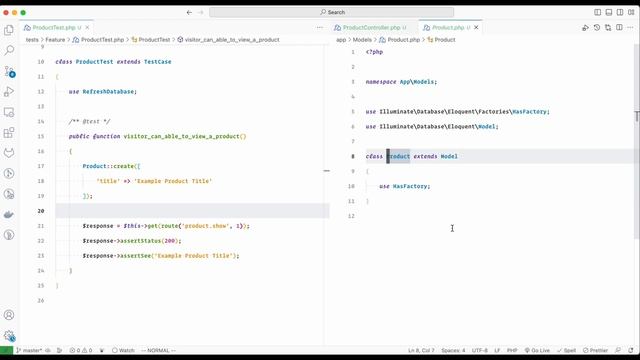
Task: Change end of line via LF
Action: [497, 350]
